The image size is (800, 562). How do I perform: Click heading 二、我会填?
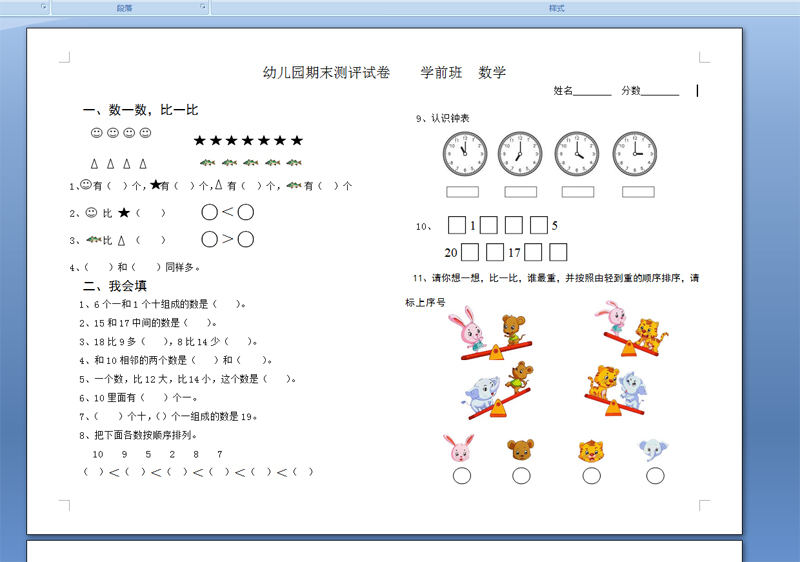(115, 286)
